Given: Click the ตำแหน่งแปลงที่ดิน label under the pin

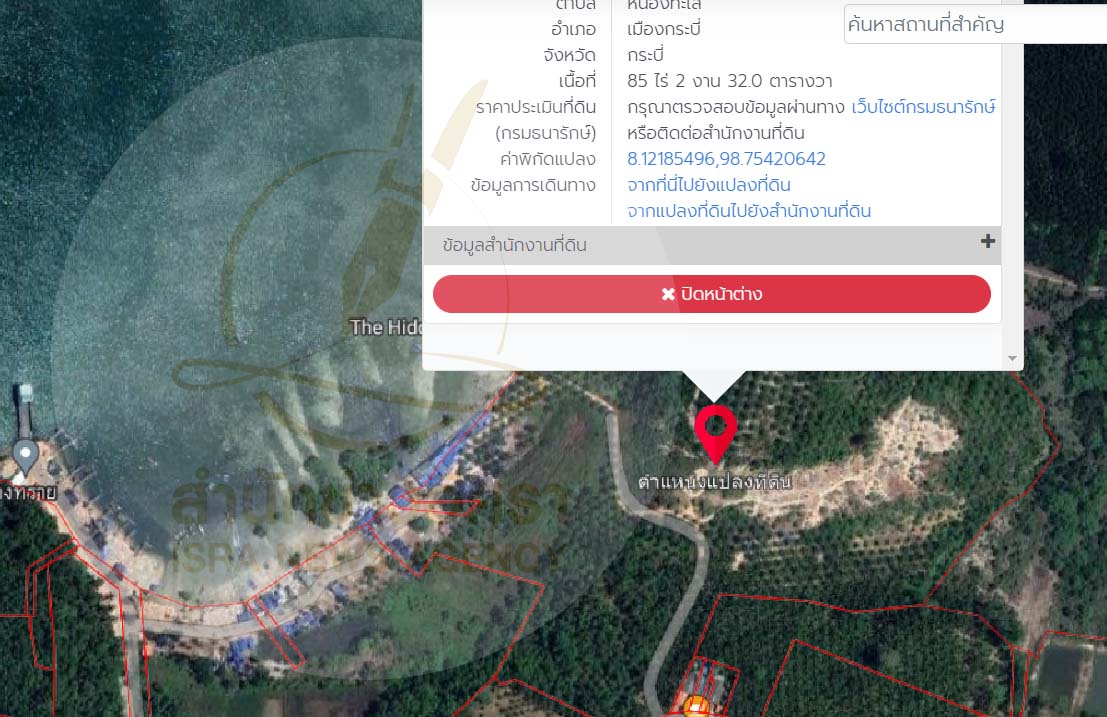Looking at the screenshot, I should 714,482.
